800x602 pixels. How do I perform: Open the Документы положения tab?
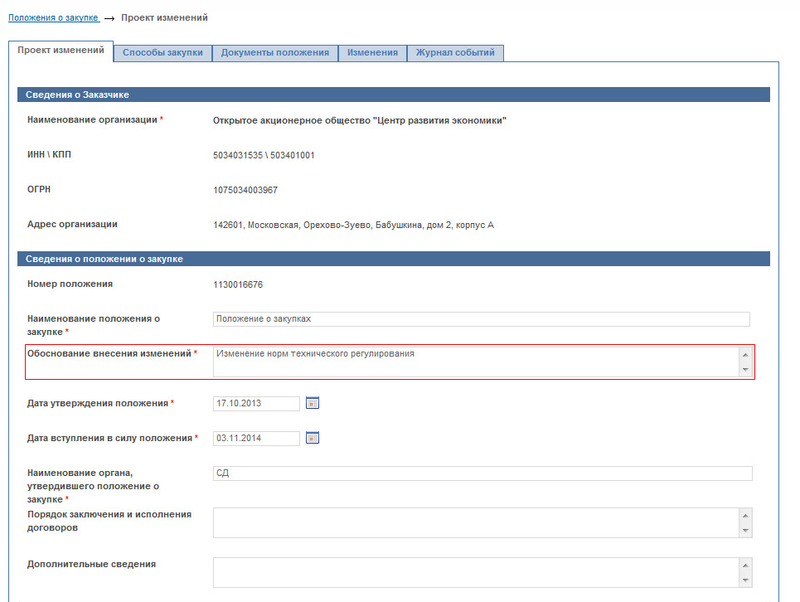point(275,53)
